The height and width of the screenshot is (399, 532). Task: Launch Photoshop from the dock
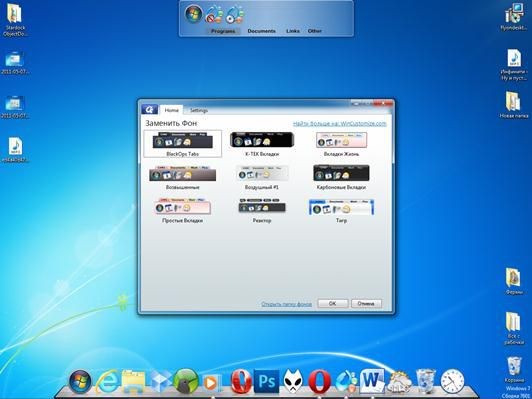coord(267,382)
